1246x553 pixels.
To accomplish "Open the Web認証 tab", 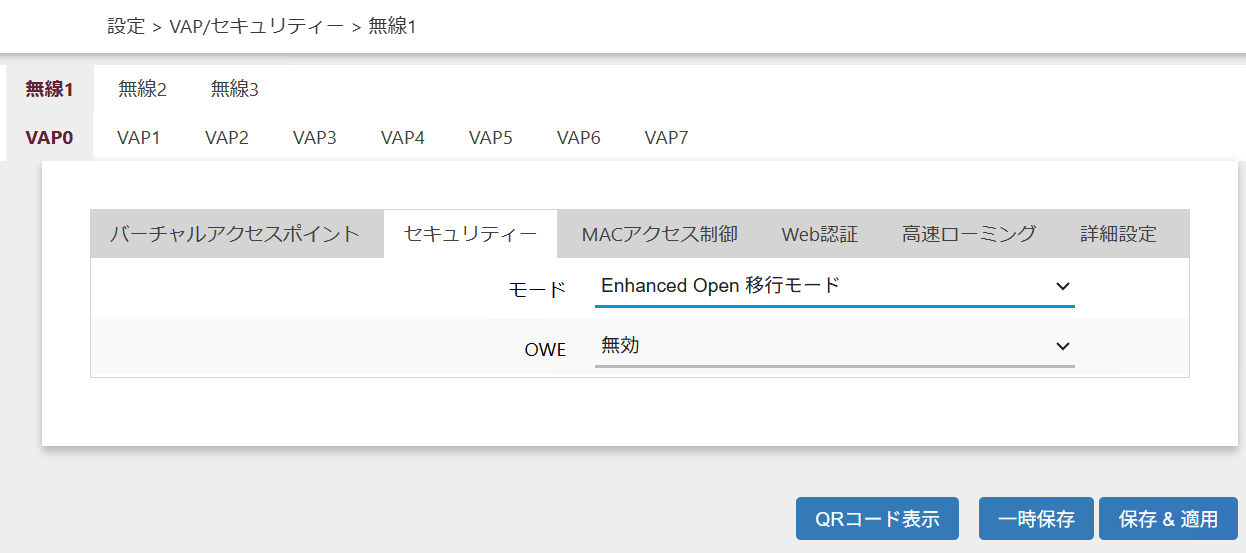I will pos(820,234).
